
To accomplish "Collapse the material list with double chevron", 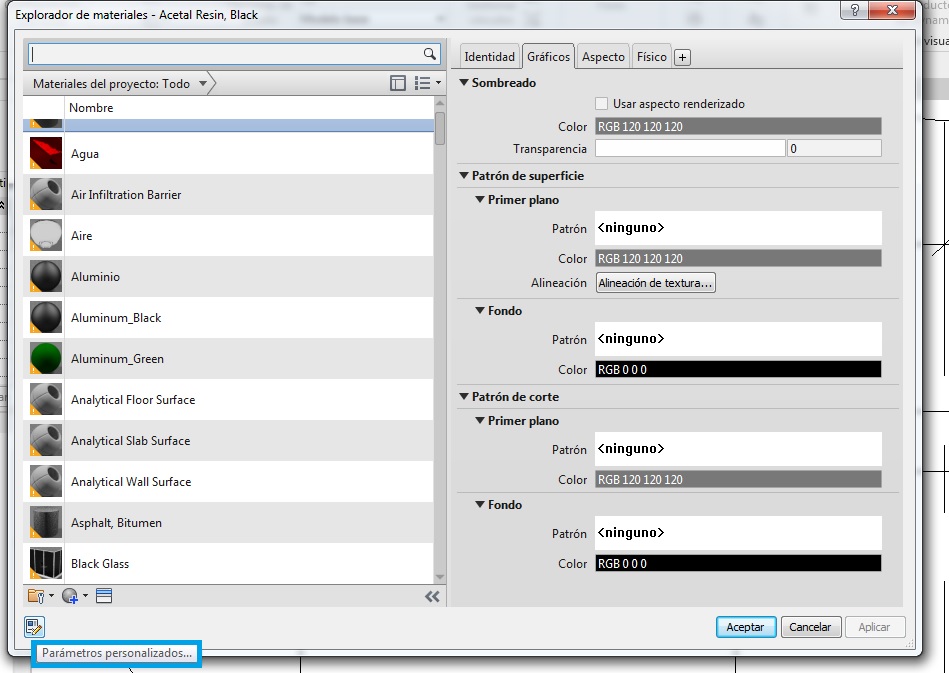I will 432,596.
